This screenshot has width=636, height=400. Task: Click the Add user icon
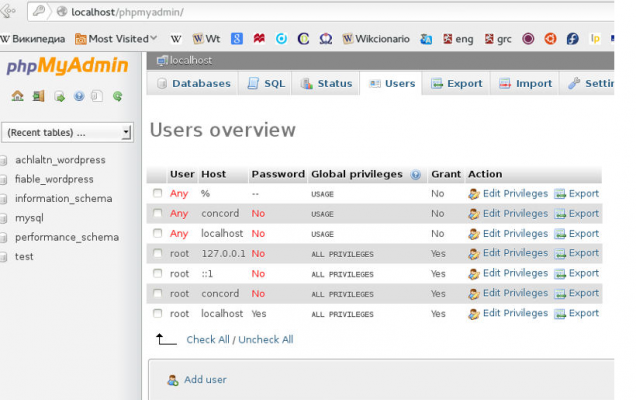(173, 380)
